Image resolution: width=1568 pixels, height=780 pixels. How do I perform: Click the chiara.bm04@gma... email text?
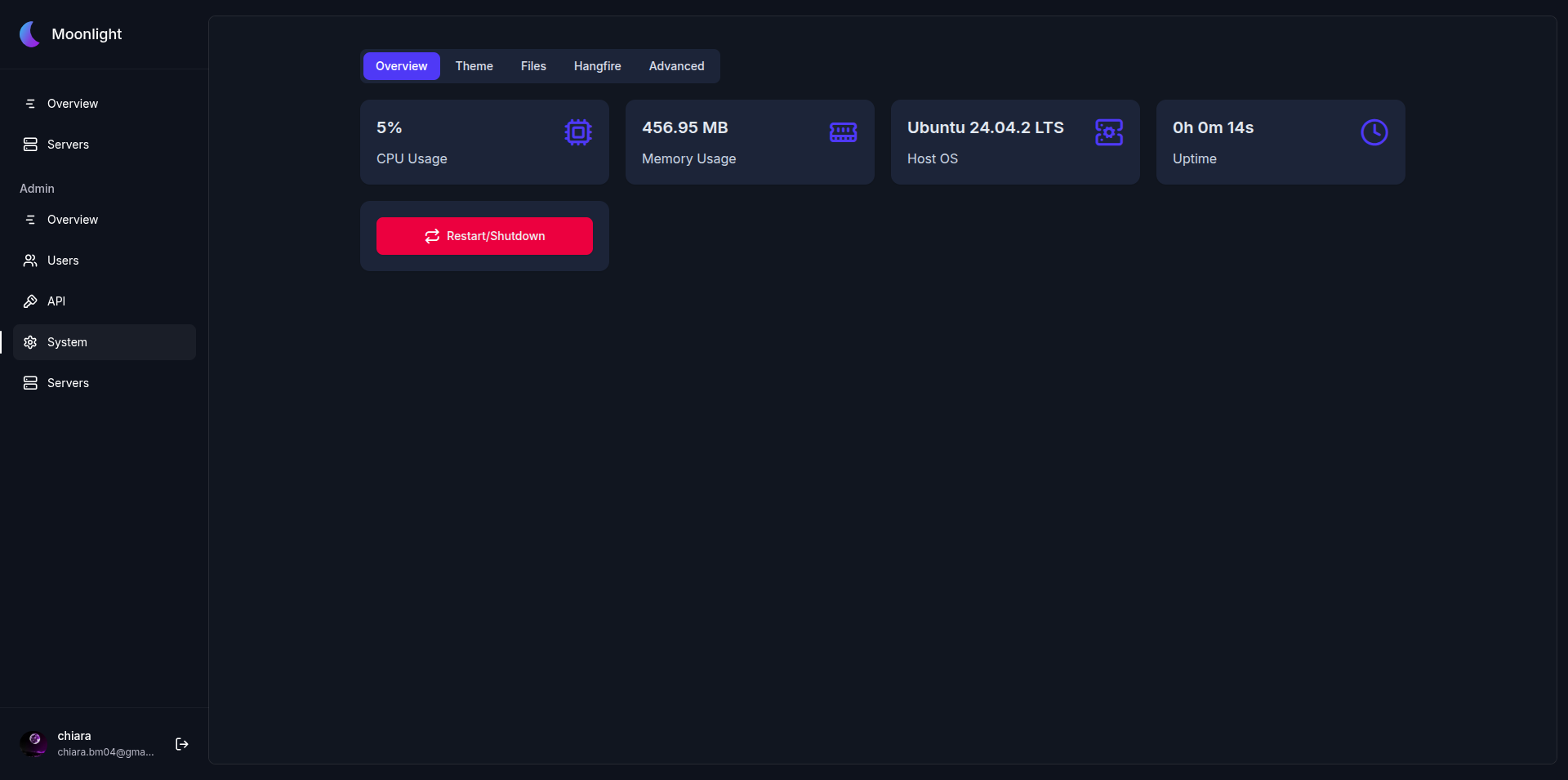click(106, 752)
